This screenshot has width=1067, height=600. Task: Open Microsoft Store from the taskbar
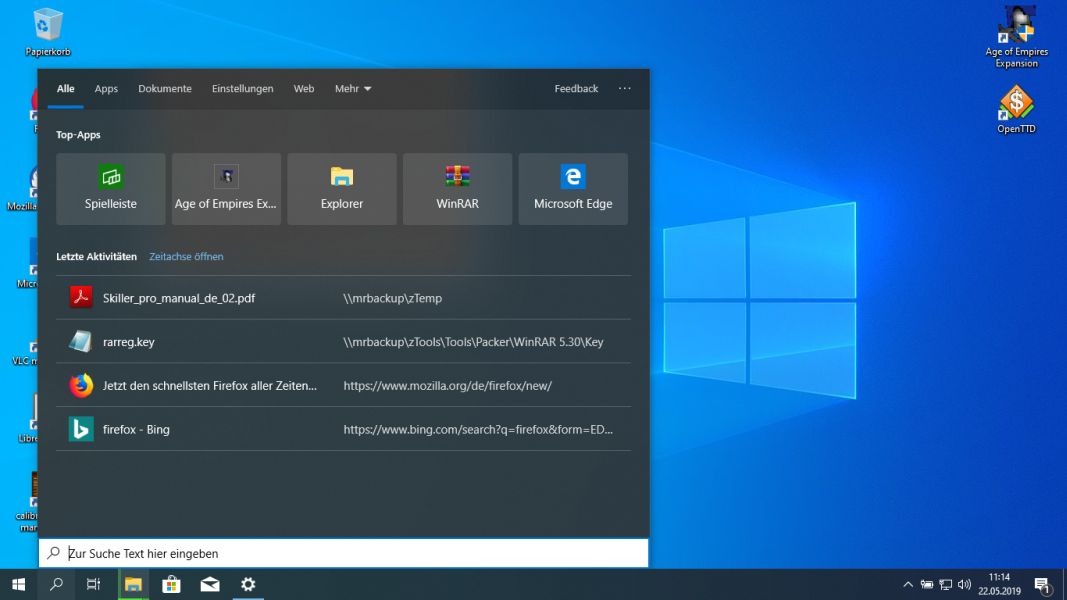coord(171,584)
